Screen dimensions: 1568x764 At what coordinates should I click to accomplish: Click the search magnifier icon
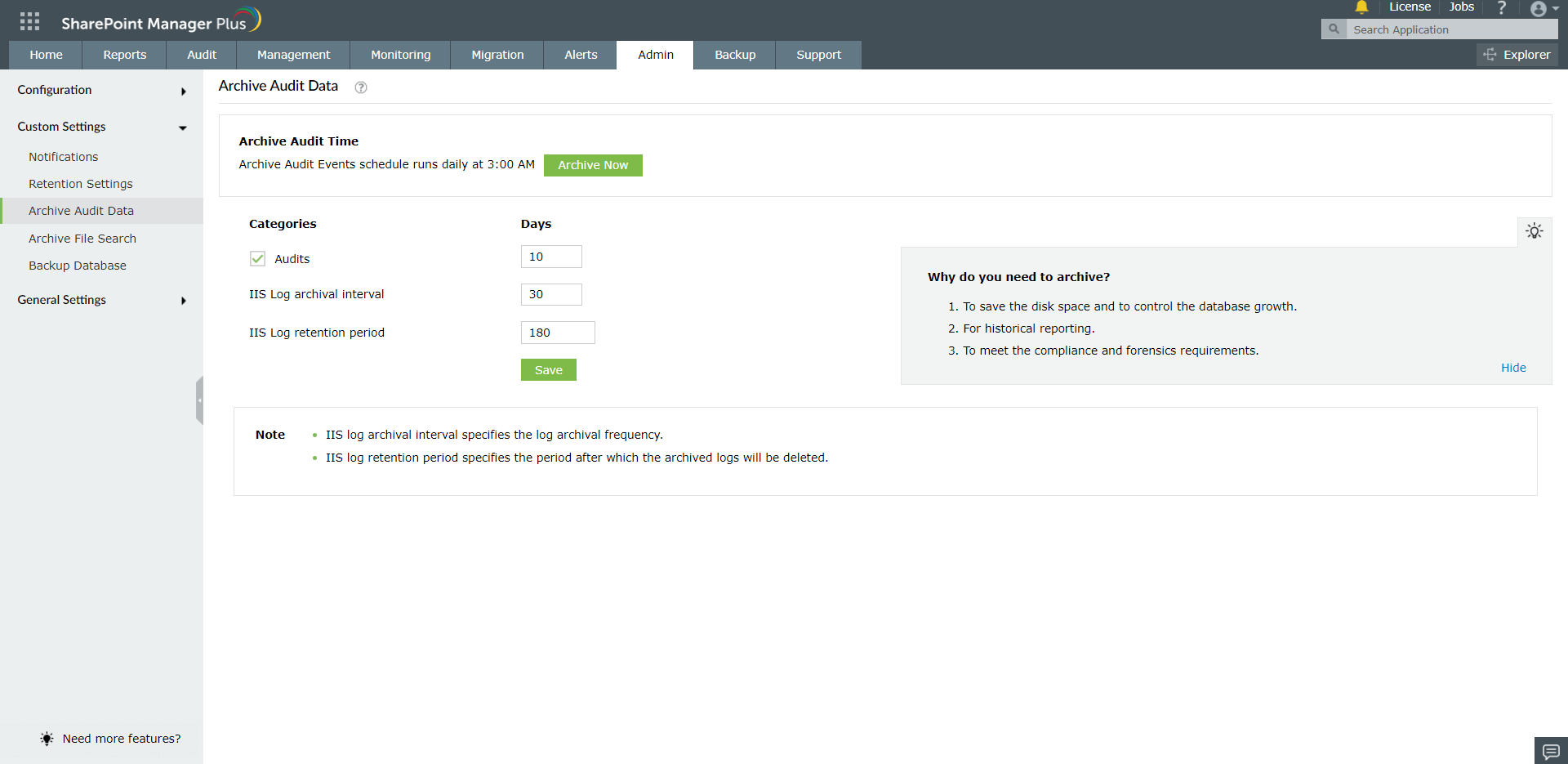click(1334, 29)
